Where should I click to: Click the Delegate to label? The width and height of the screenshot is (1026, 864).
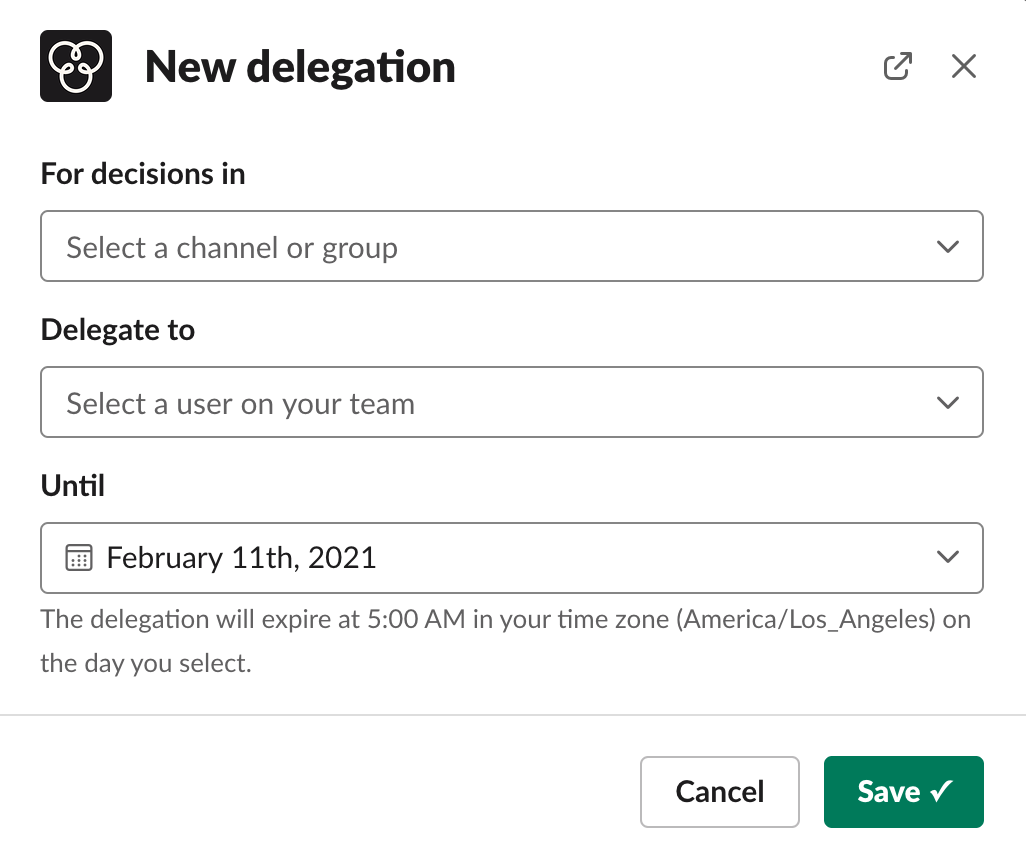[117, 329]
